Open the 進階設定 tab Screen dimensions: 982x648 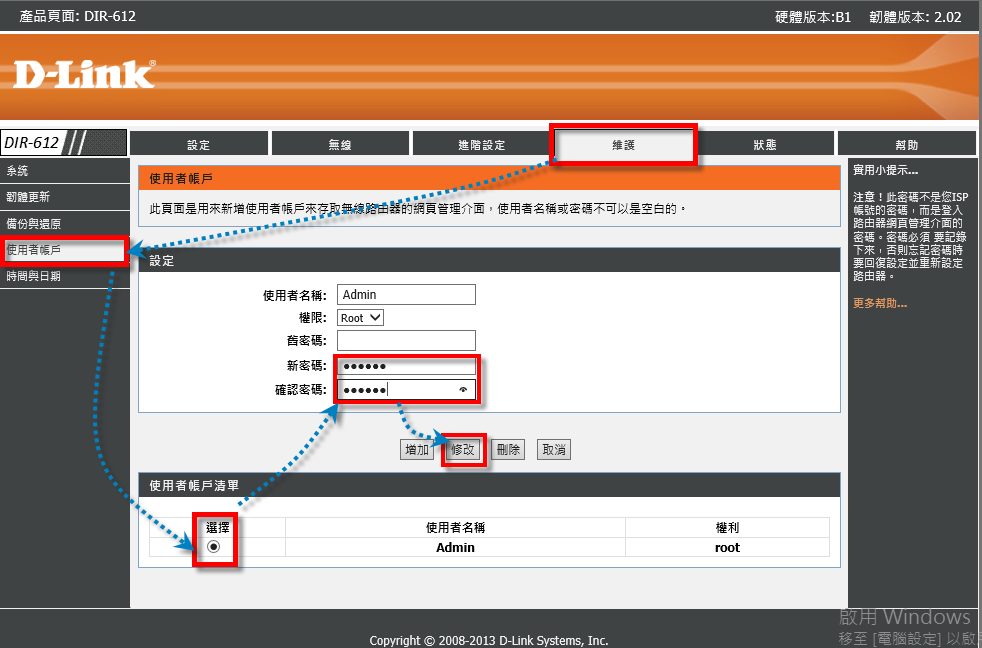pos(481,144)
